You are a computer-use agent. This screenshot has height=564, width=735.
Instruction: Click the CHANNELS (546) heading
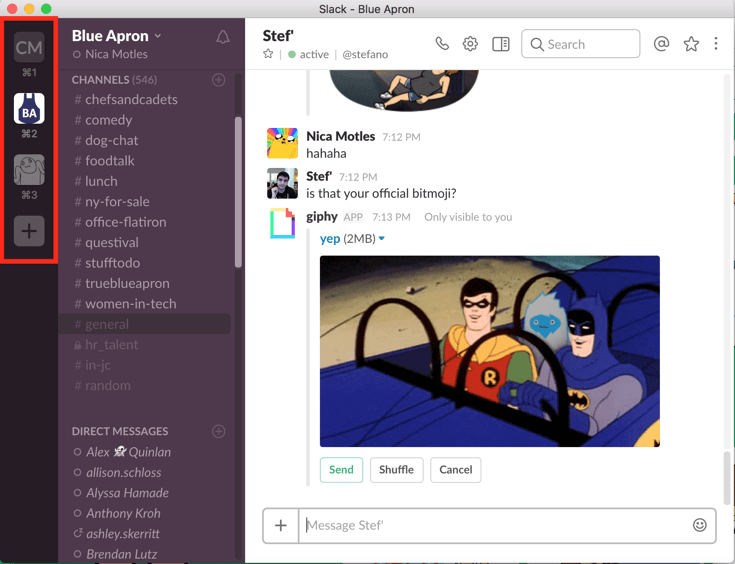click(114, 80)
